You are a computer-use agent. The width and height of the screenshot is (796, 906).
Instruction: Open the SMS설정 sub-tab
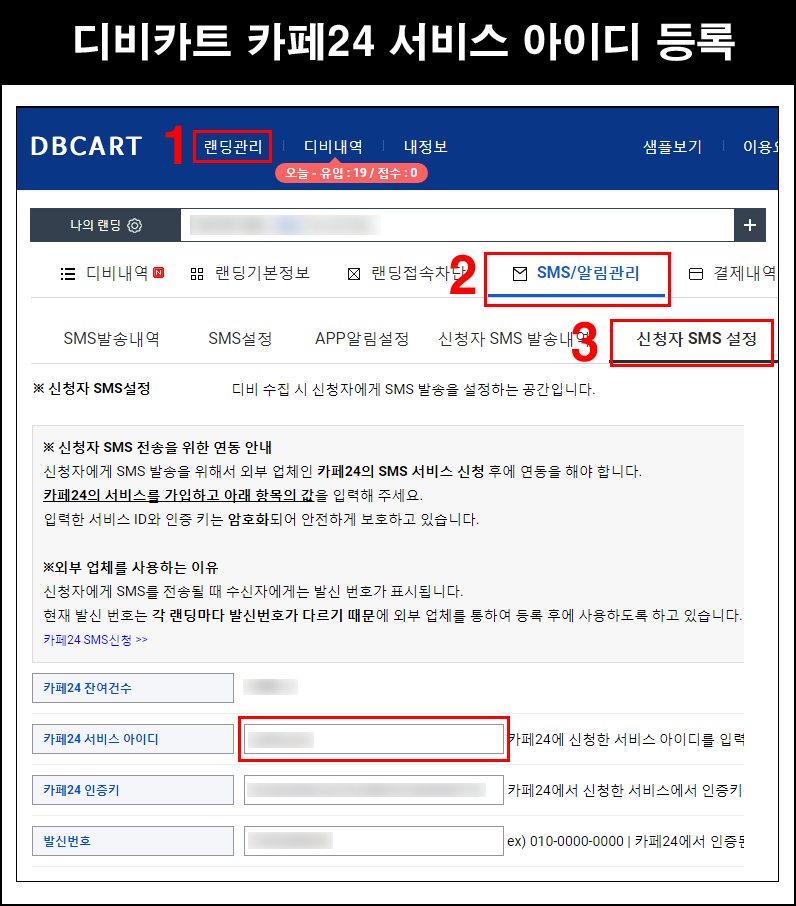(240, 339)
